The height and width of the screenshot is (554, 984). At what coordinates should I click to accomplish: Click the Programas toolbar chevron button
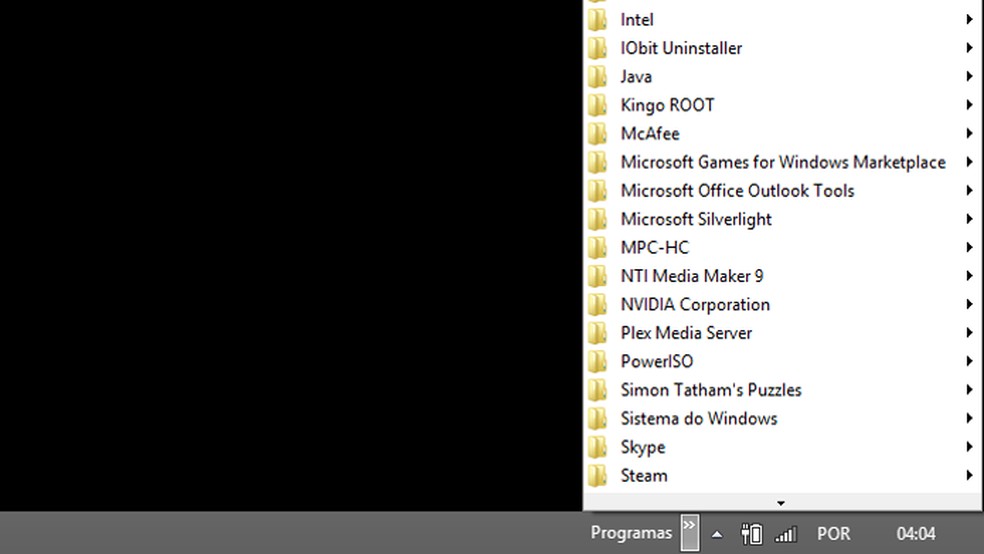(690, 533)
